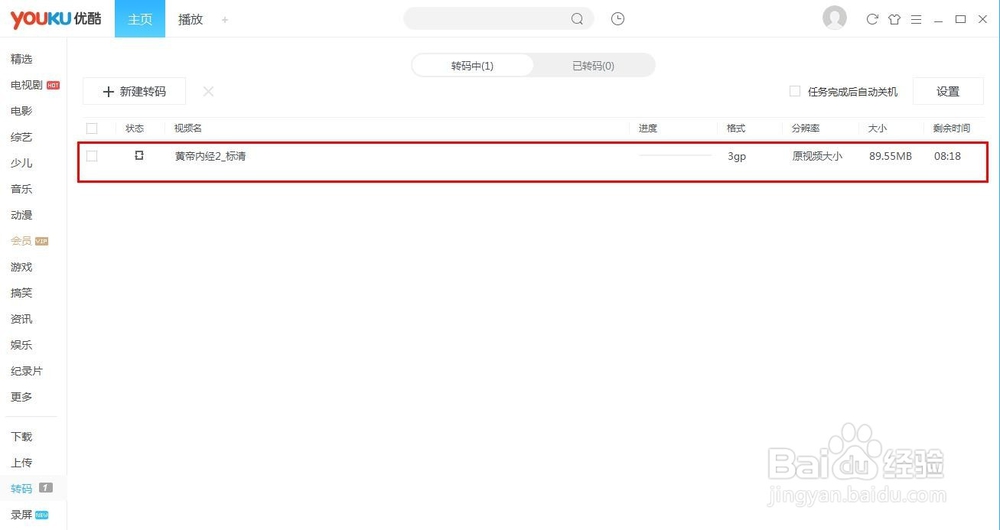Open 纪录片 in the sidebar
This screenshot has width=1000, height=530.
click(26, 371)
